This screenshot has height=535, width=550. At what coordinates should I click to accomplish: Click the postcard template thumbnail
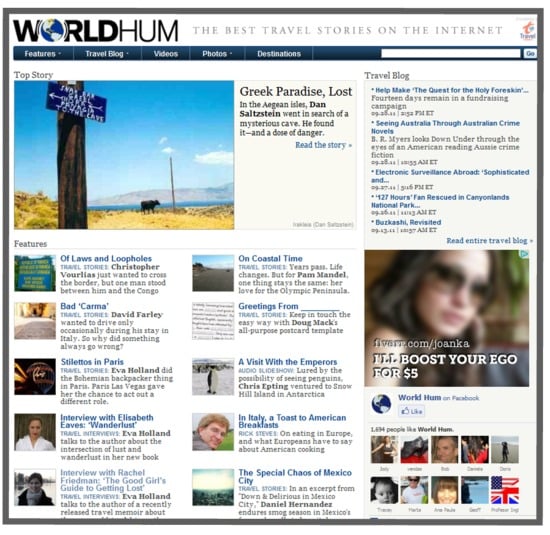[213, 321]
